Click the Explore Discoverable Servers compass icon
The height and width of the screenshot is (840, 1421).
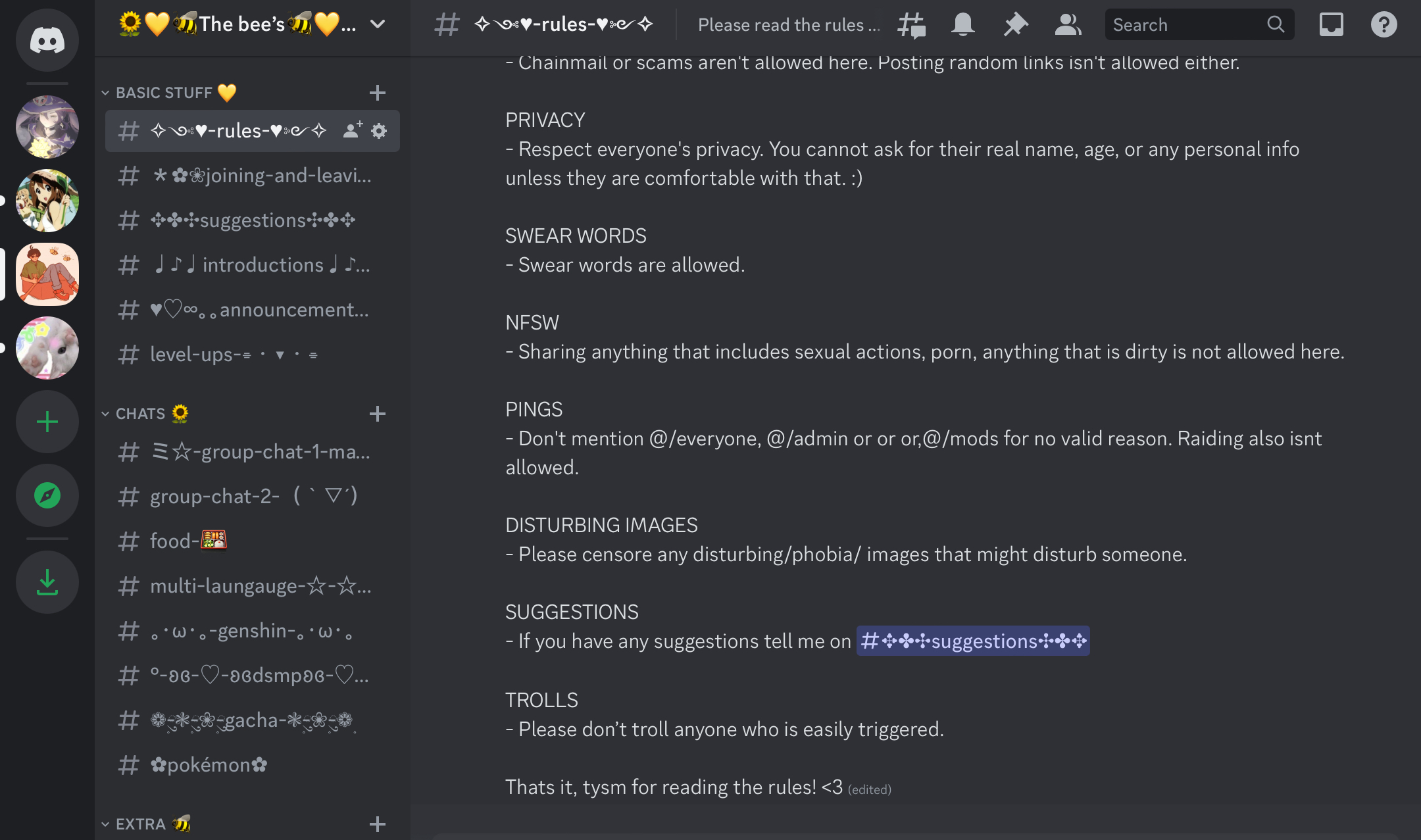(47, 495)
